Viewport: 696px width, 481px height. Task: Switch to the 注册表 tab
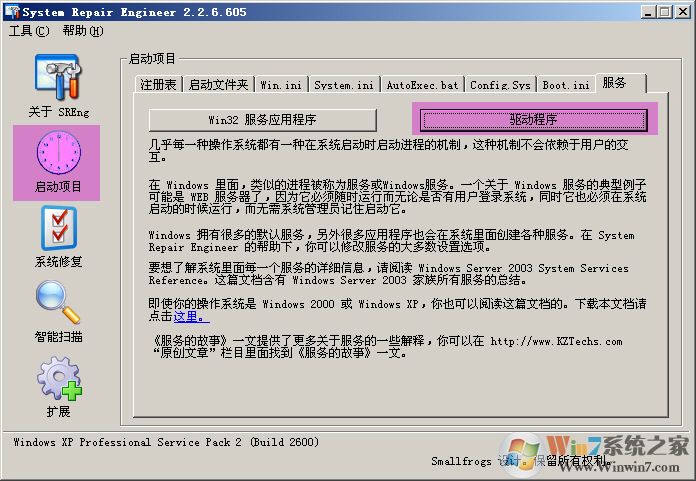[x=158, y=85]
